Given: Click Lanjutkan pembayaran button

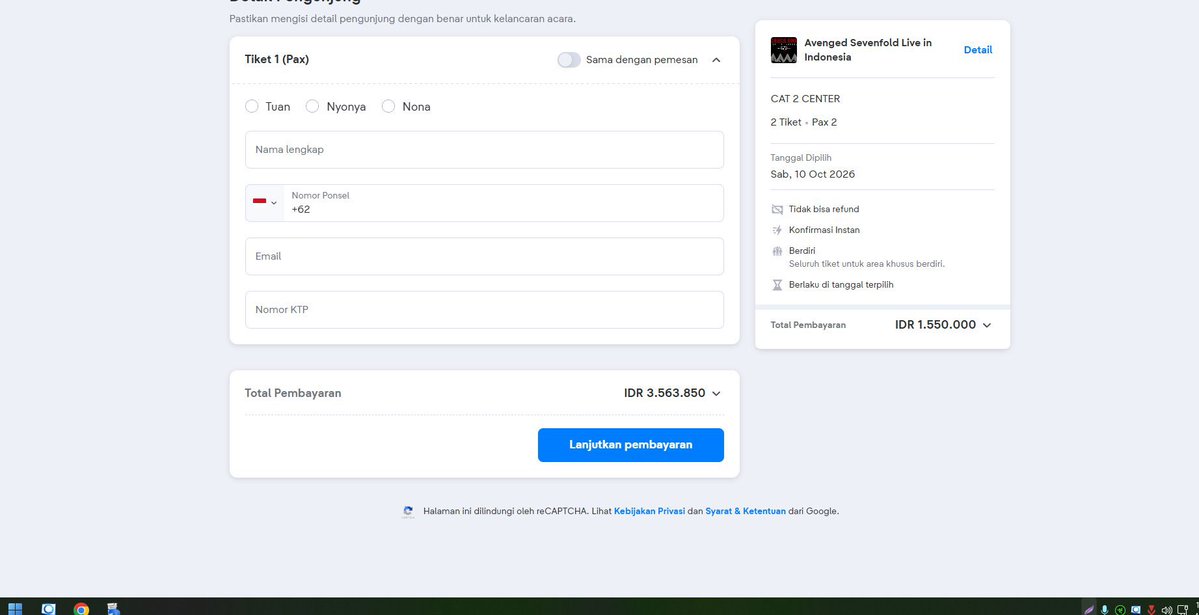Looking at the screenshot, I should [631, 445].
